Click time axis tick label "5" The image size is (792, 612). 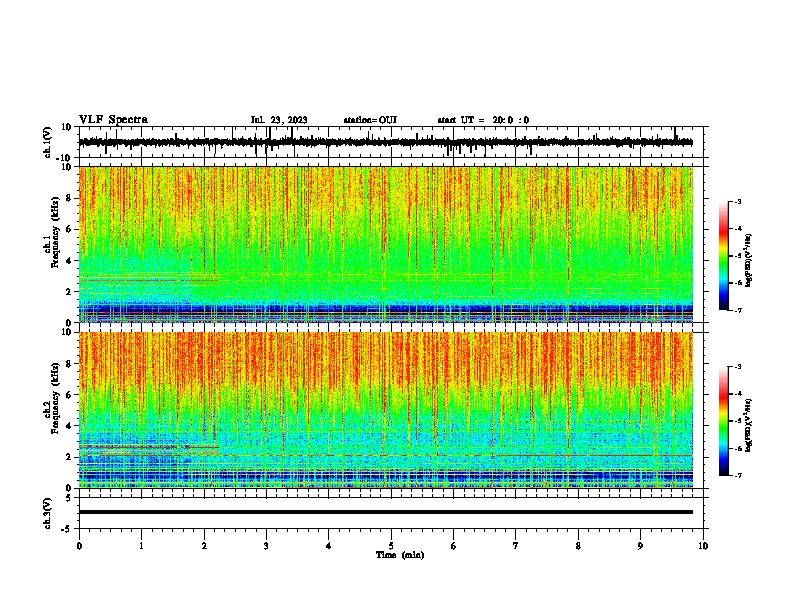391,546
